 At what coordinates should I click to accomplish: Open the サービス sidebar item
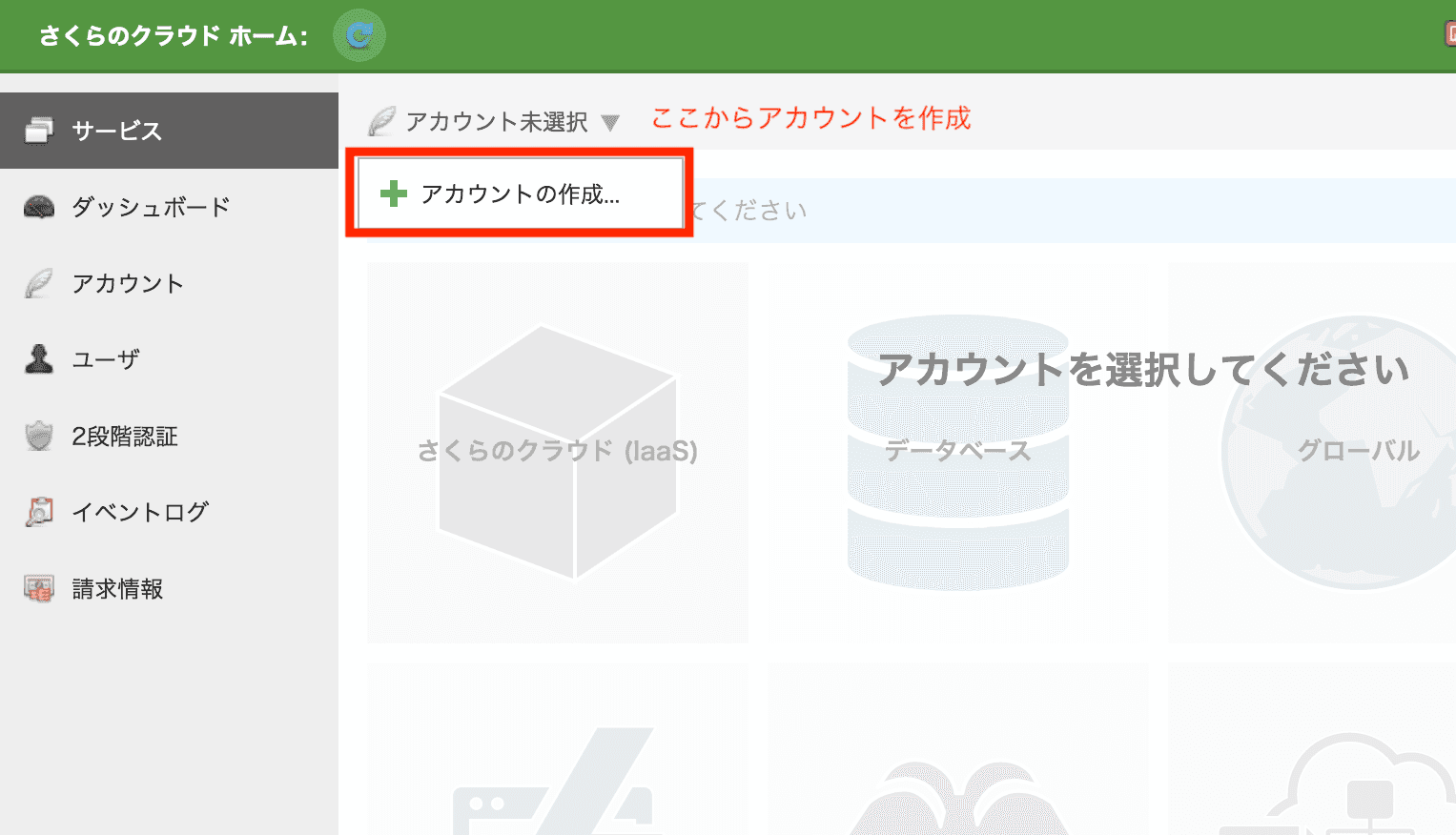(169, 131)
